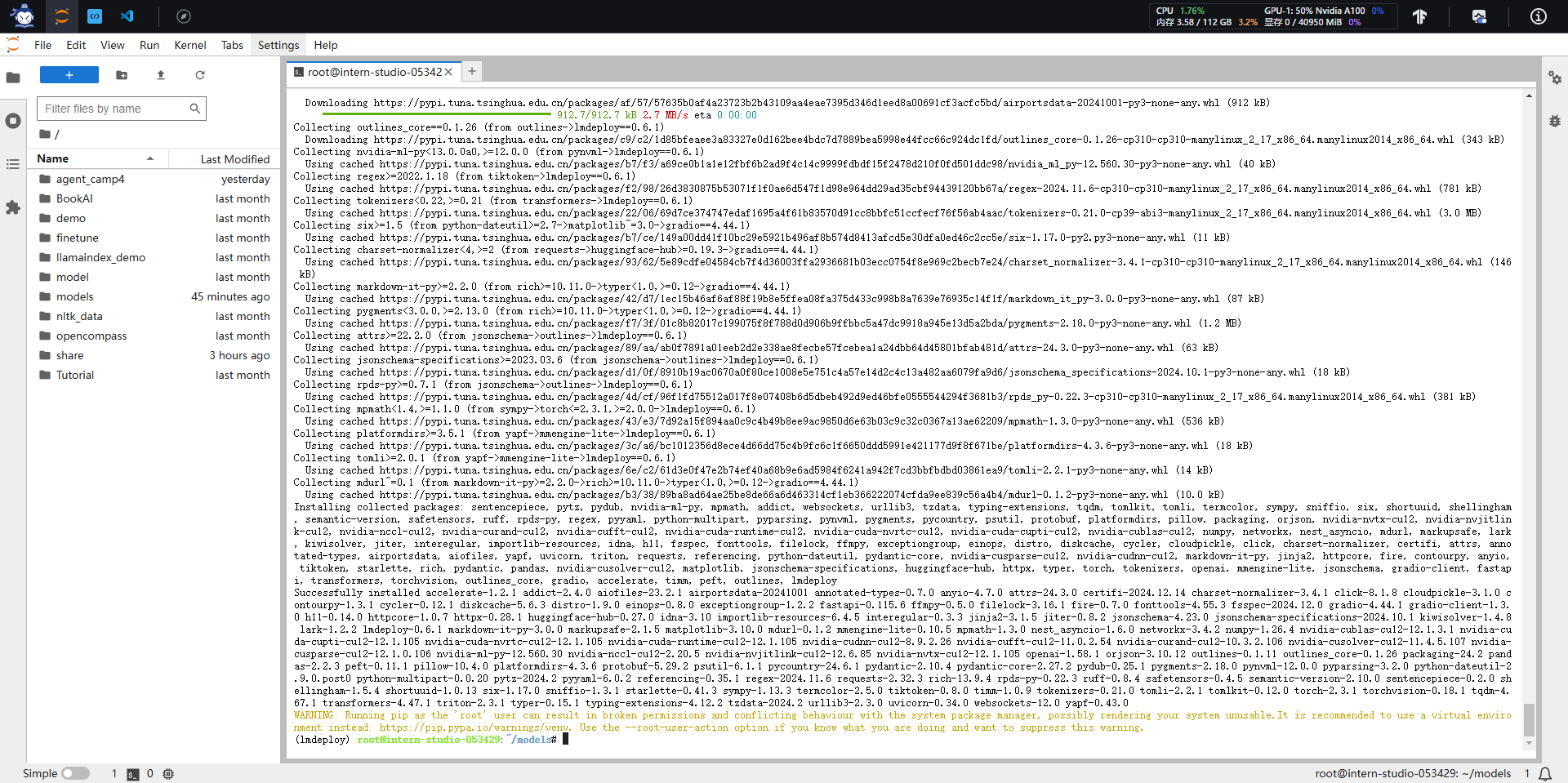Click the upward arrow icon in top bar
The image size is (1568, 783).
(x=1419, y=16)
